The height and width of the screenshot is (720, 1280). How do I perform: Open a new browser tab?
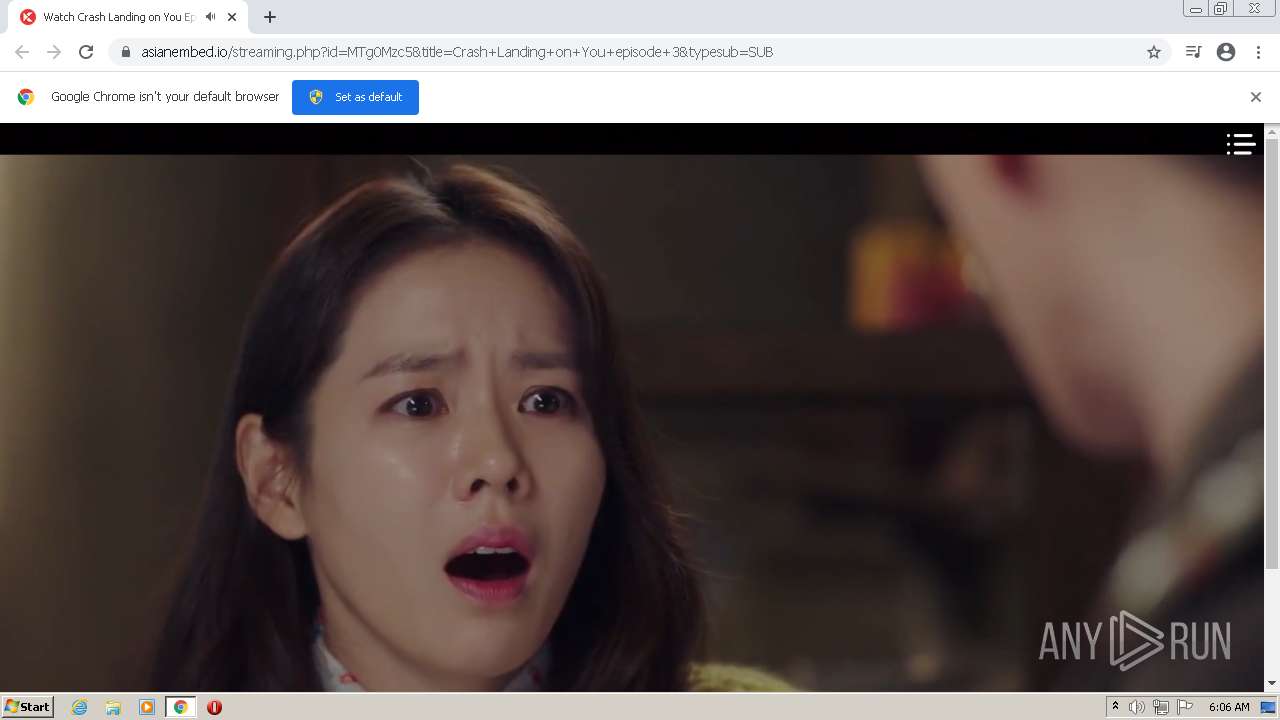pos(270,17)
